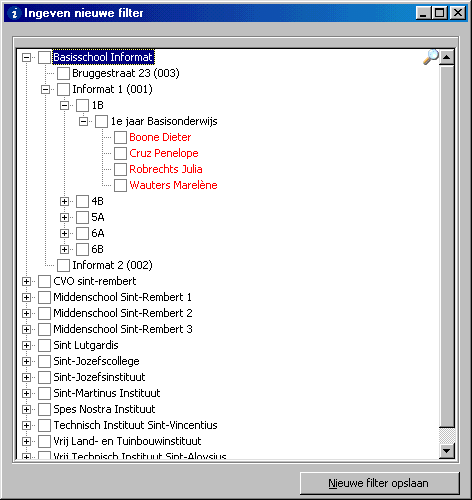Select the Robrechts Julia tree entry
Image resolution: width=472 pixels, height=500 pixels.
coord(166,169)
